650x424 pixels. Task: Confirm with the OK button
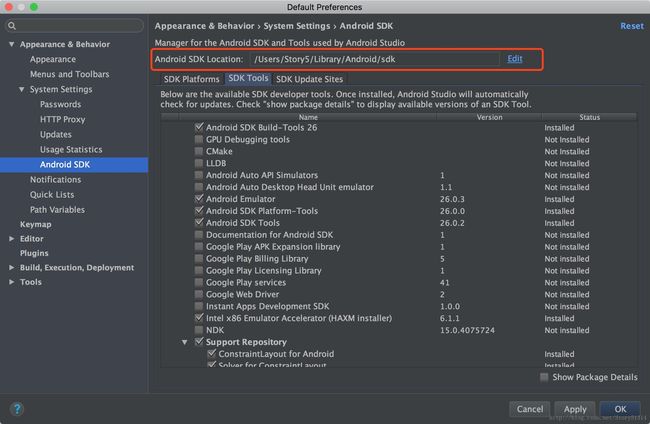click(620, 409)
